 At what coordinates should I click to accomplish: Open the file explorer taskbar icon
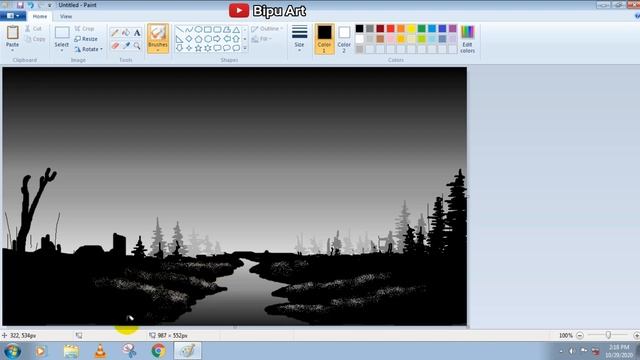tap(71, 351)
